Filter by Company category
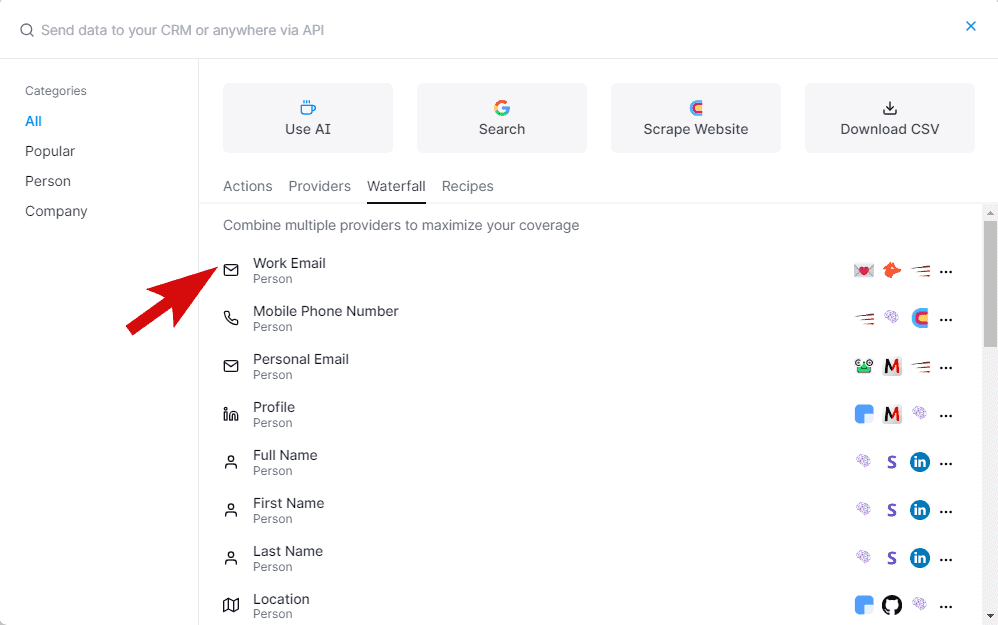This screenshot has height=625, width=998. 56,211
